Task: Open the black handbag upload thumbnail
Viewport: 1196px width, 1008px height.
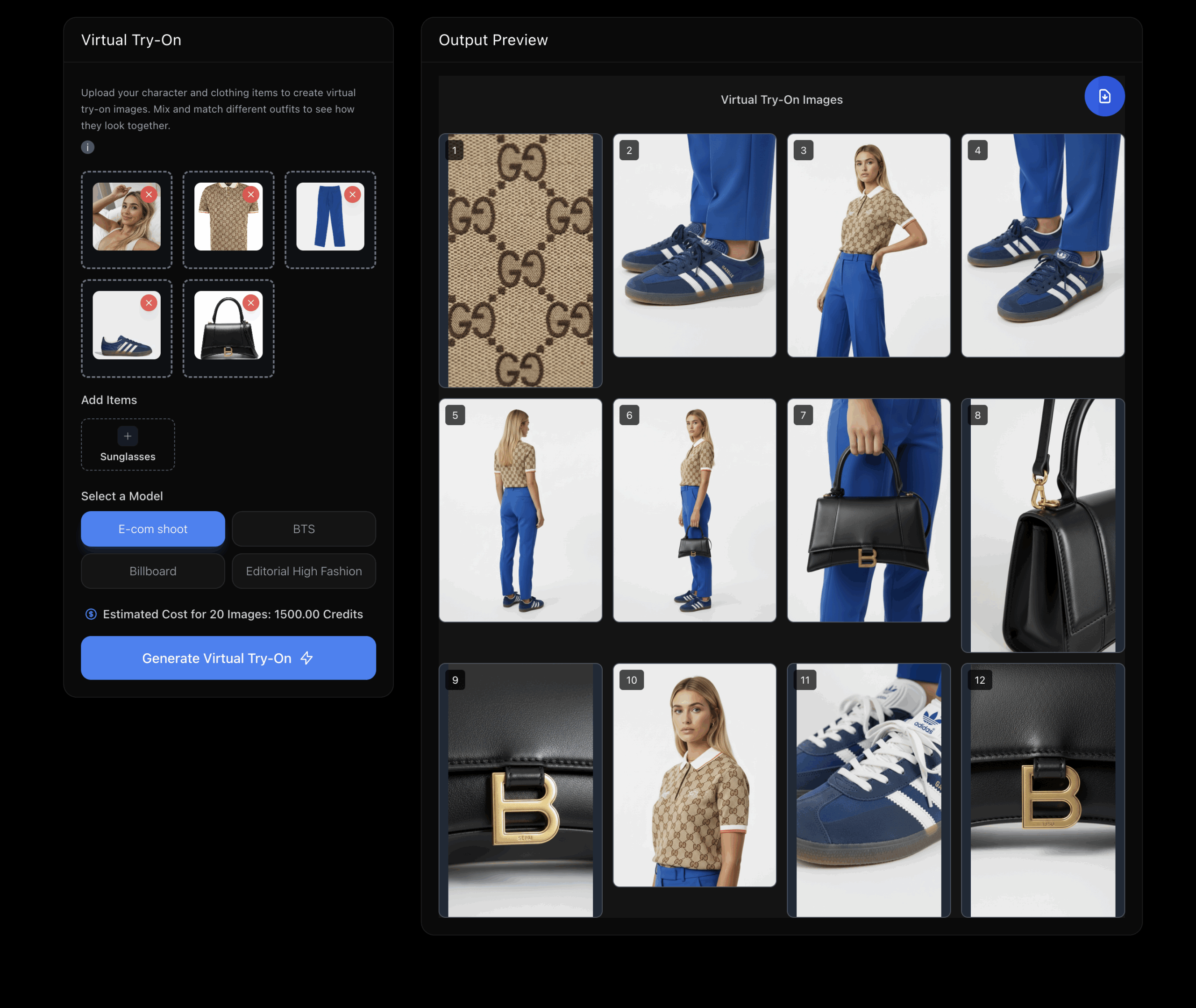Action: [228, 325]
